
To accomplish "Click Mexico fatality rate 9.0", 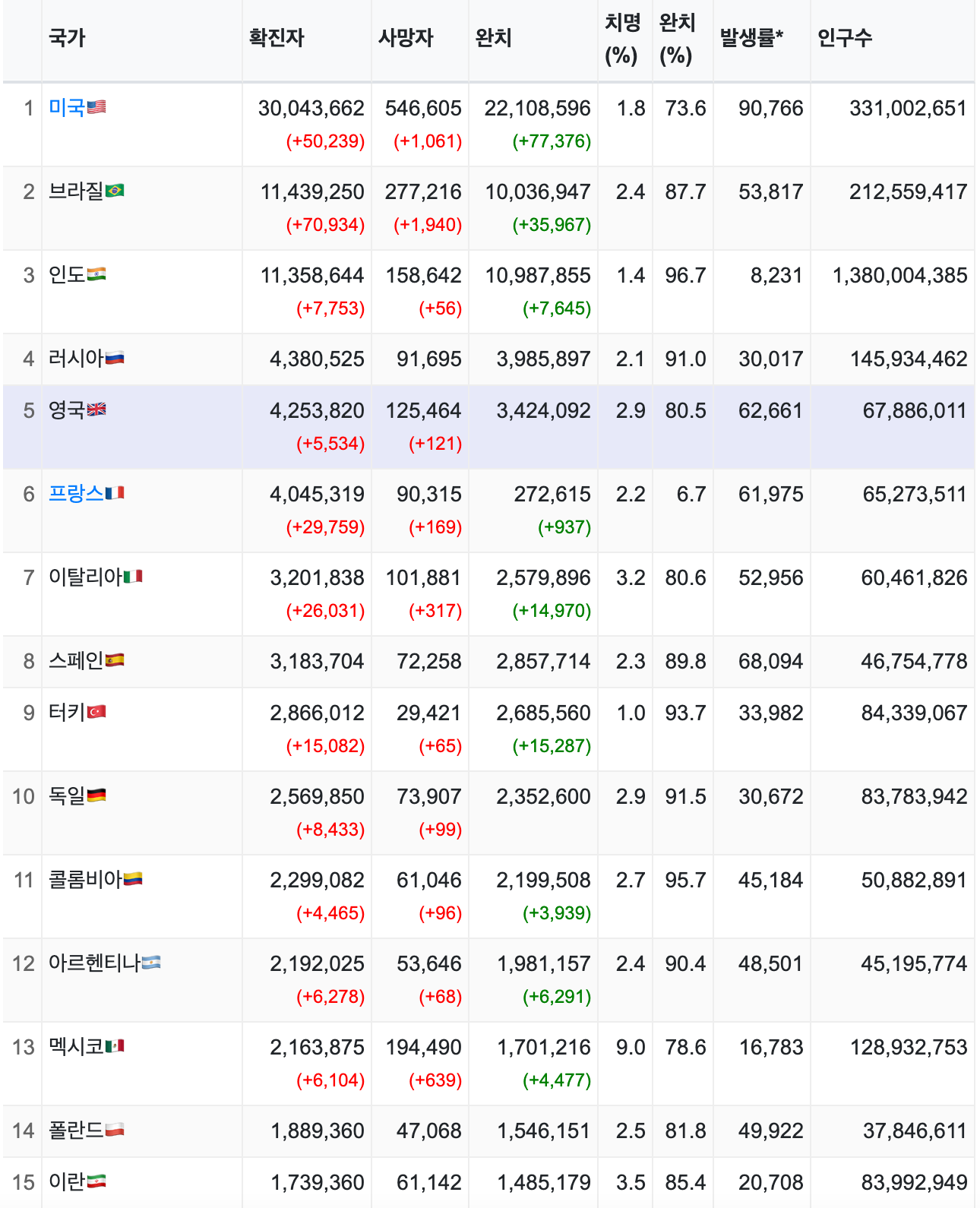I will click(x=631, y=1047).
